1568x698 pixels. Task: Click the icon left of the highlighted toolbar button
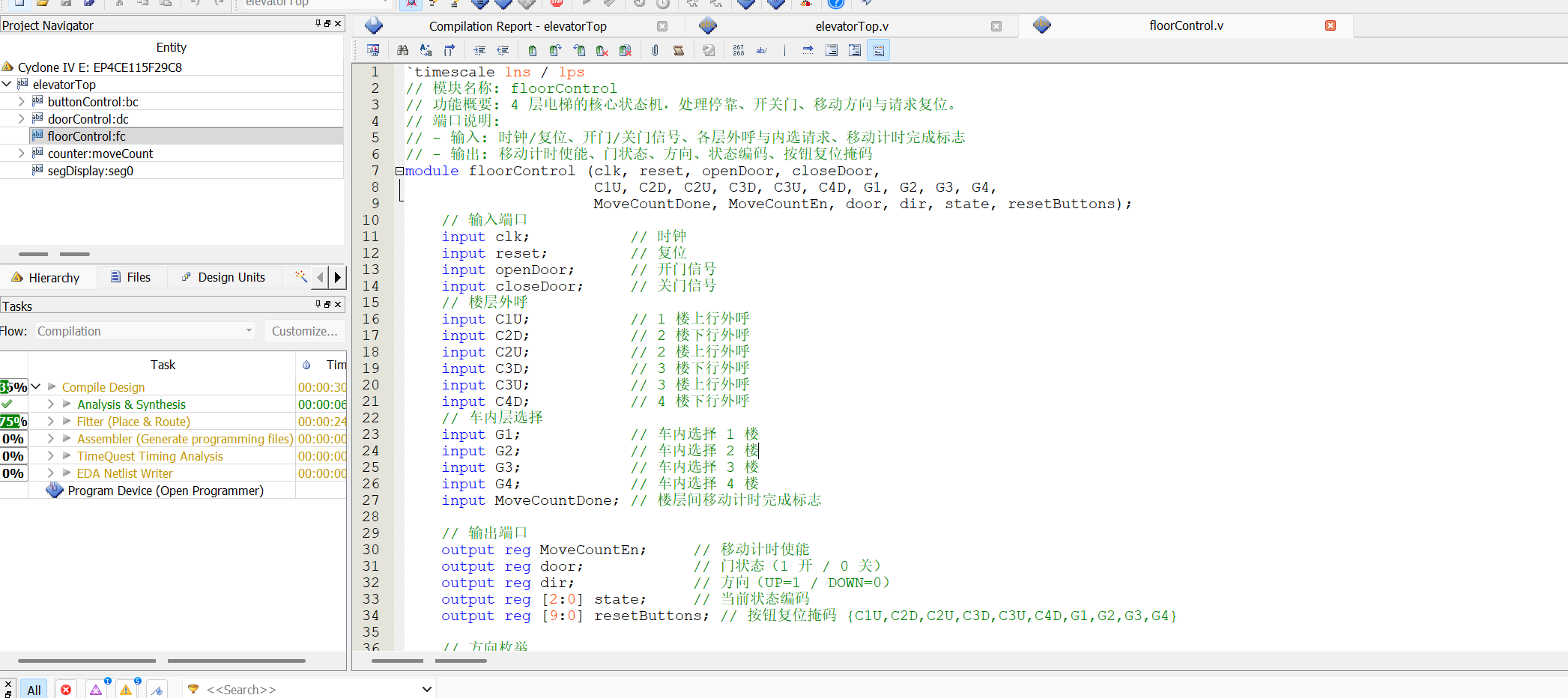(855, 50)
